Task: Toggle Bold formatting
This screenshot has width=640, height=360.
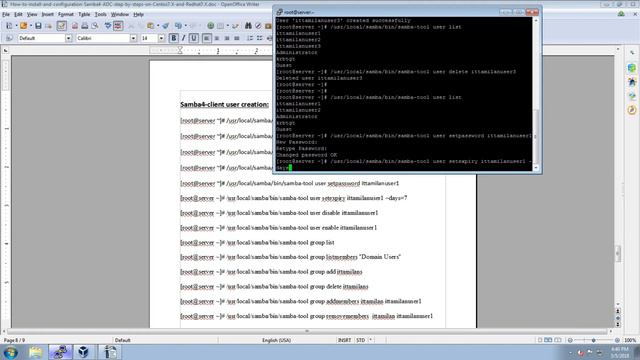Action: coord(173,38)
